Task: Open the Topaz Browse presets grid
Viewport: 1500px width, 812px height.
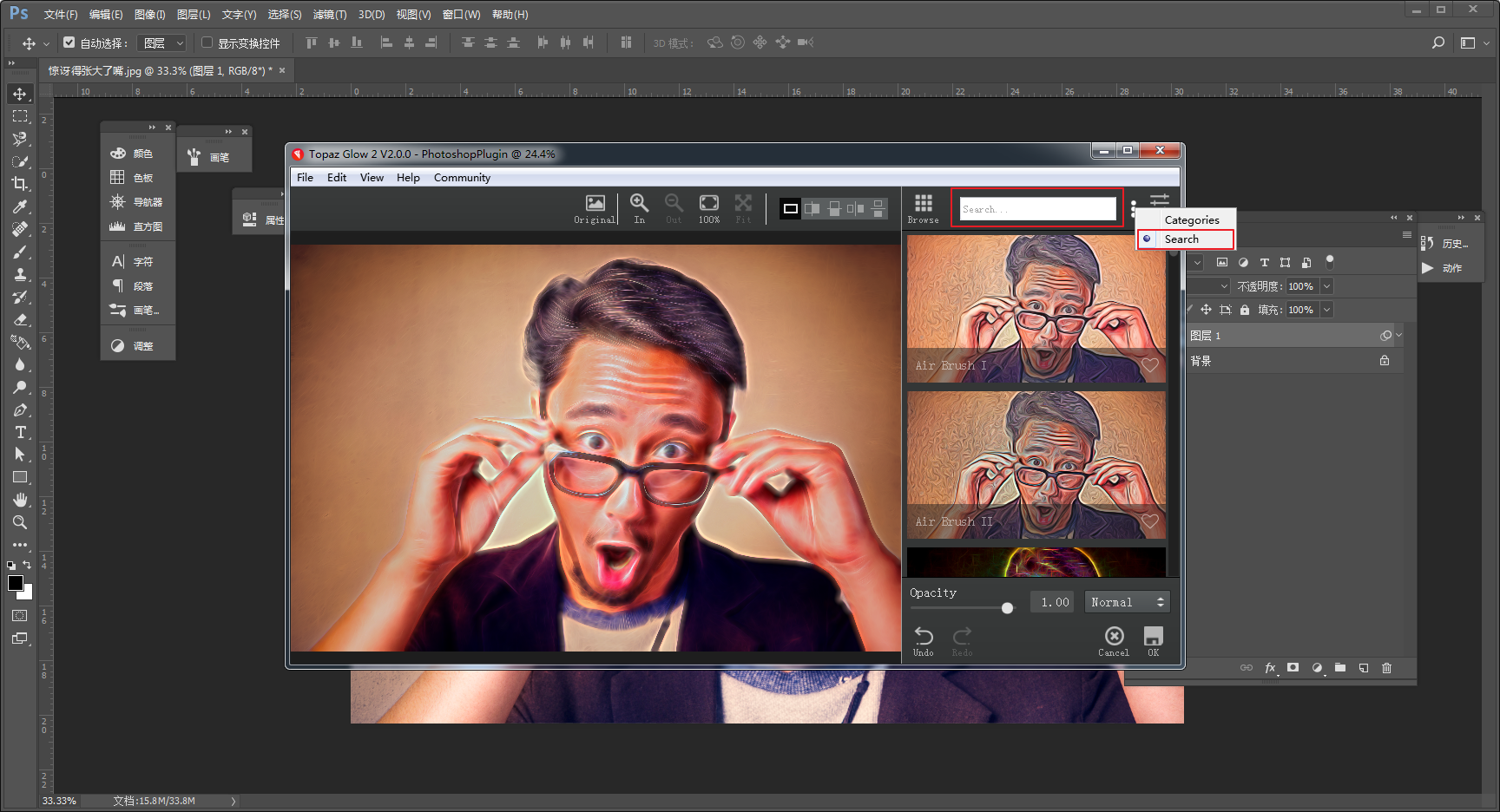Action: click(924, 208)
